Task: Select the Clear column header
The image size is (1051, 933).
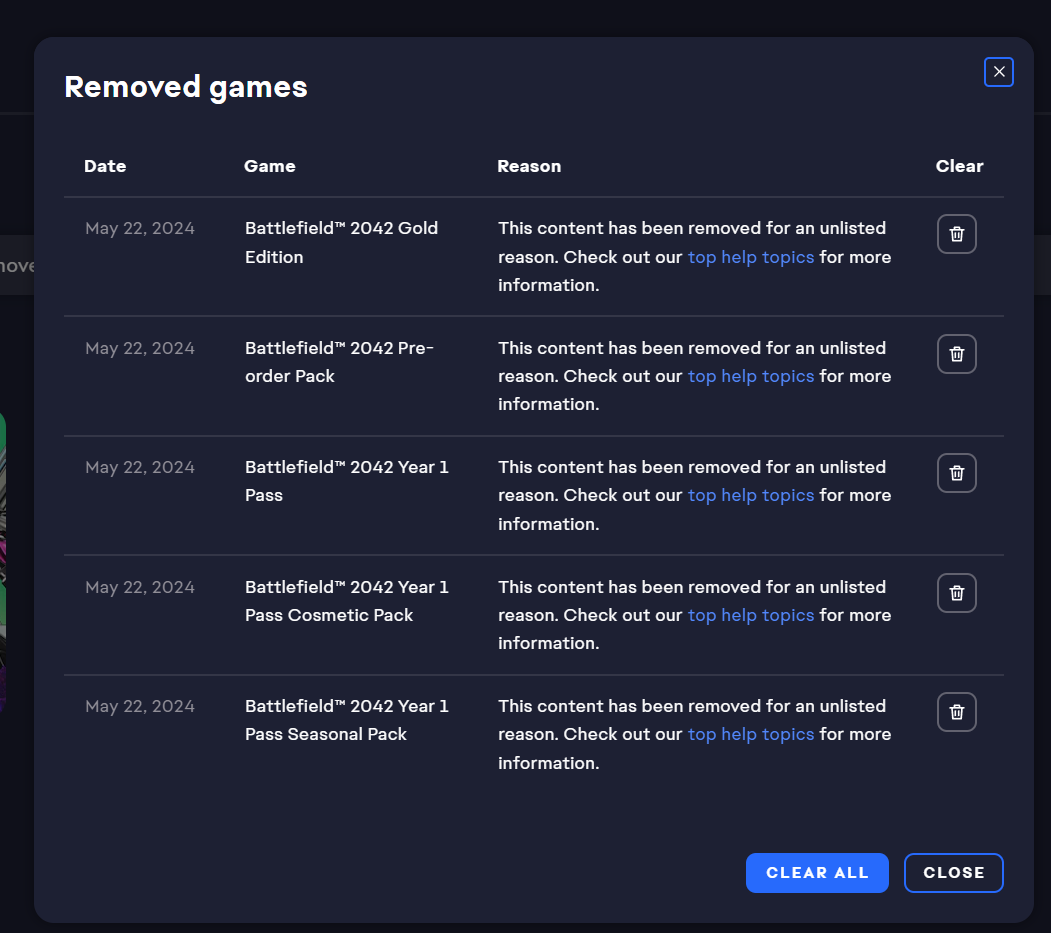Action: [x=959, y=166]
